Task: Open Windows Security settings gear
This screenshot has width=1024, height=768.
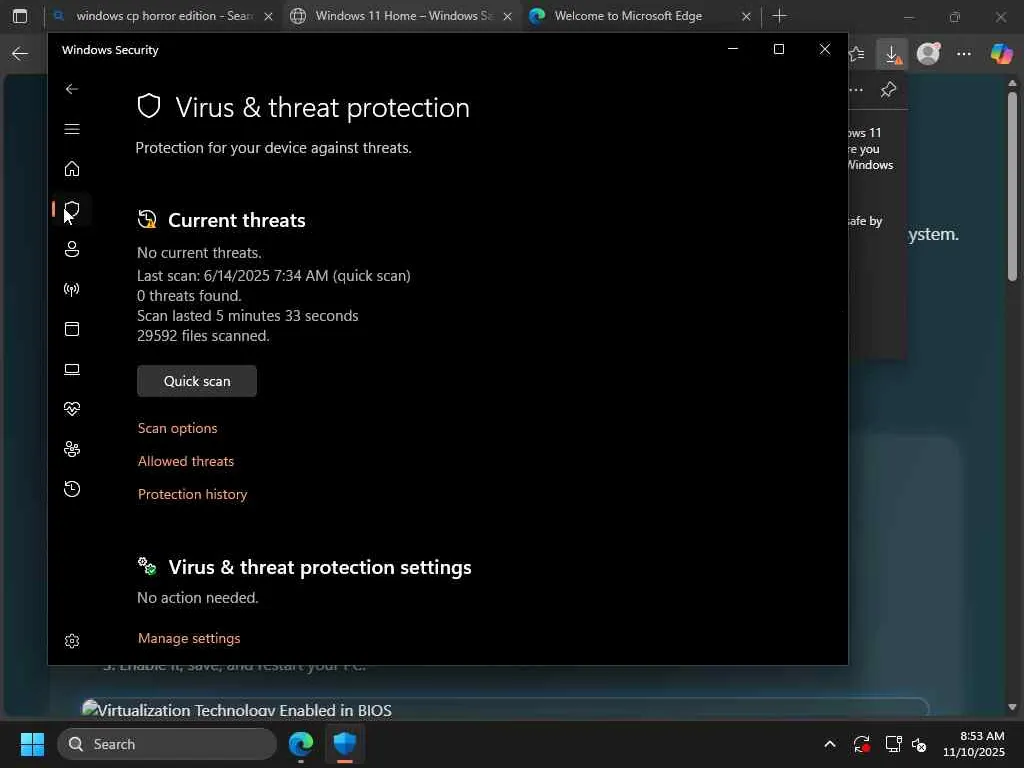Action: 72,641
